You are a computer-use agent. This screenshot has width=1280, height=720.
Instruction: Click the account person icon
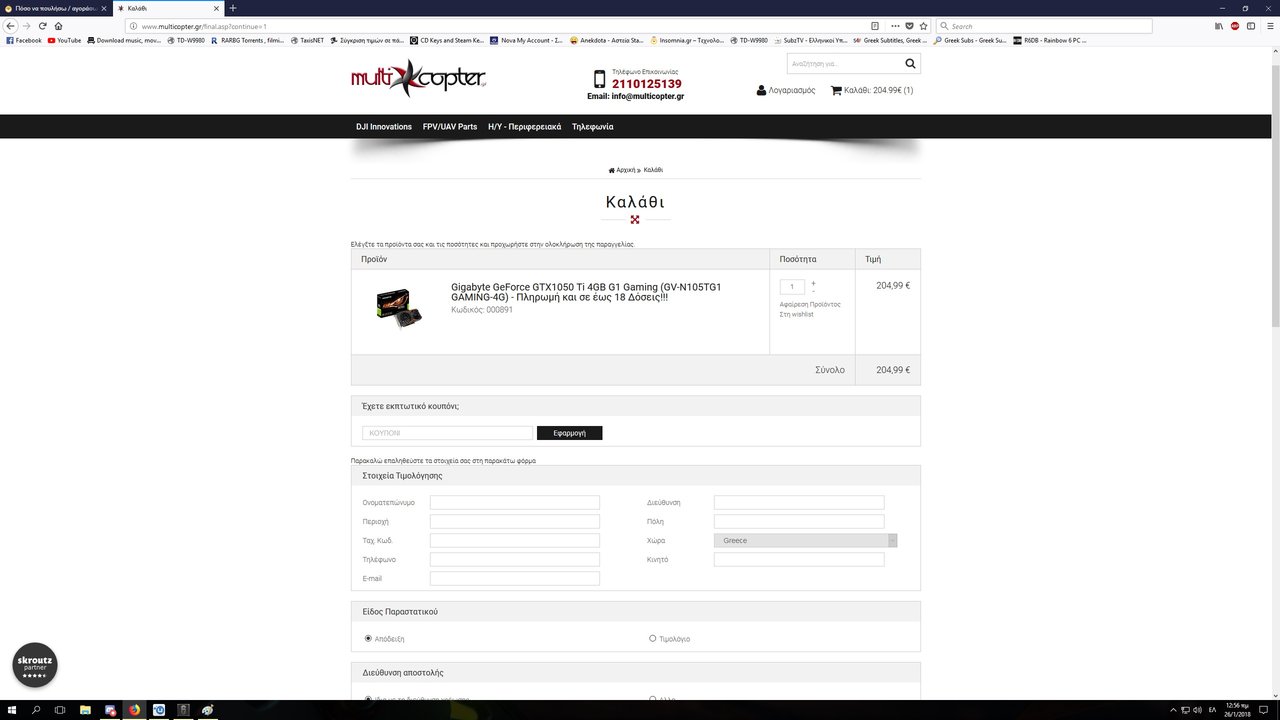(x=761, y=90)
